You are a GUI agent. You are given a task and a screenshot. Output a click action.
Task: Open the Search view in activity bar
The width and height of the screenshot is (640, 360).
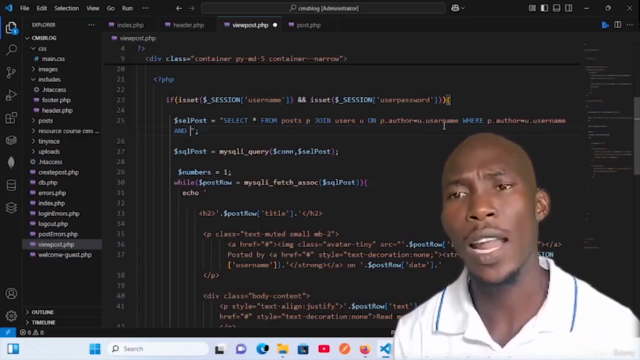coord(11,50)
